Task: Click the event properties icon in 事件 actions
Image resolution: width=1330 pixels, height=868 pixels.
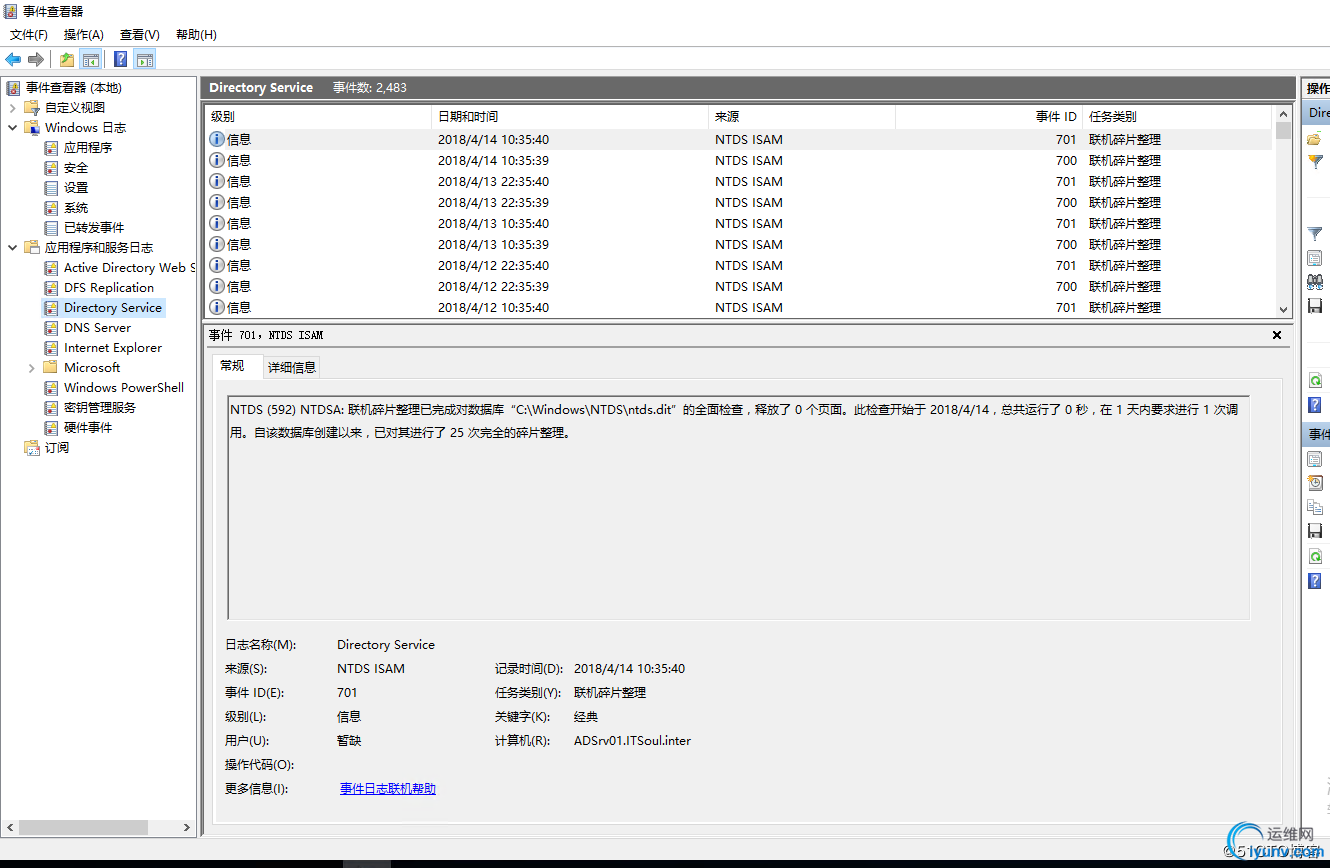Action: pos(1315,459)
